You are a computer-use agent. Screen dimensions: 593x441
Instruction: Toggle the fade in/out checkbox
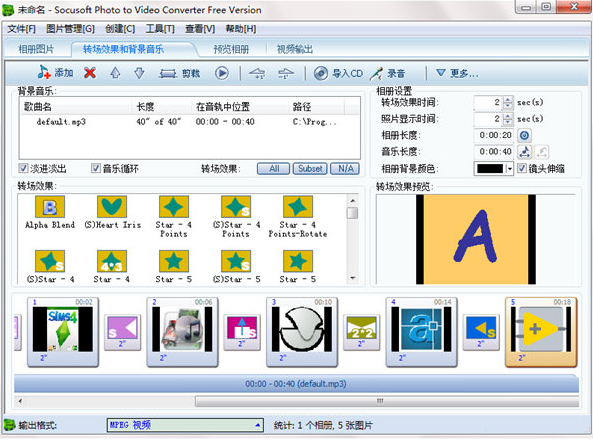coord(23,168)
